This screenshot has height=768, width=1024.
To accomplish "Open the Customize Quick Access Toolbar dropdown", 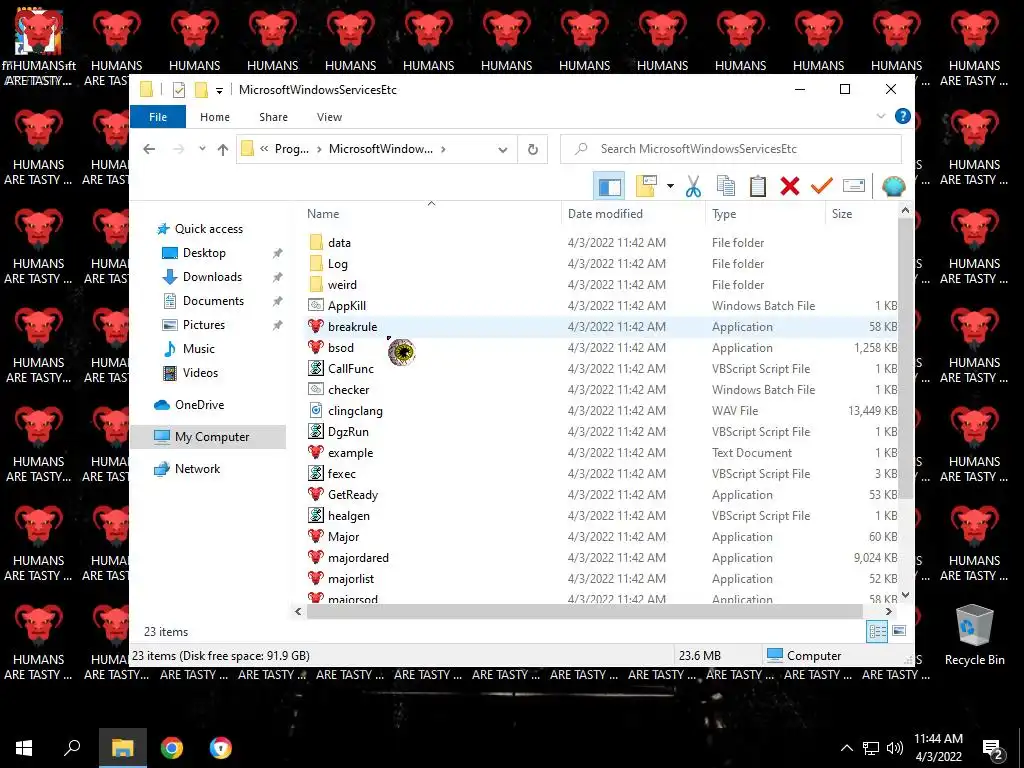I will click(219, 91).
